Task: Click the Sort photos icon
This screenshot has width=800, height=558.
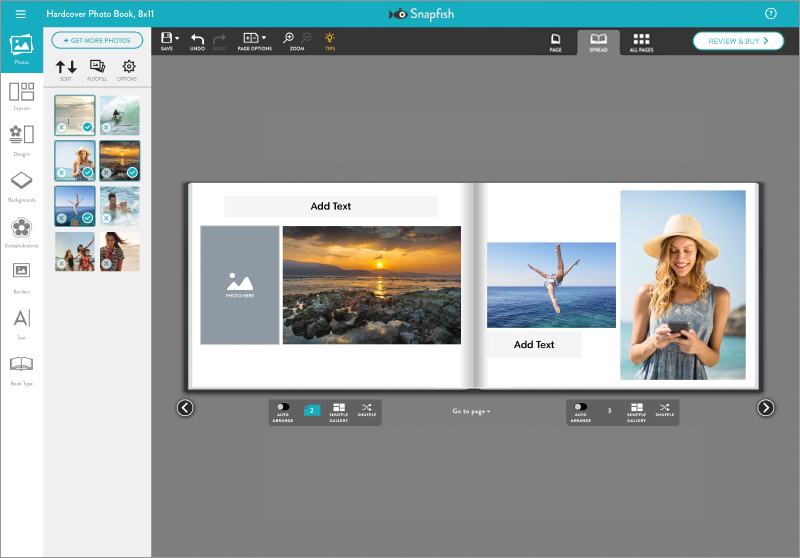Action: click(x=66, y=67)
